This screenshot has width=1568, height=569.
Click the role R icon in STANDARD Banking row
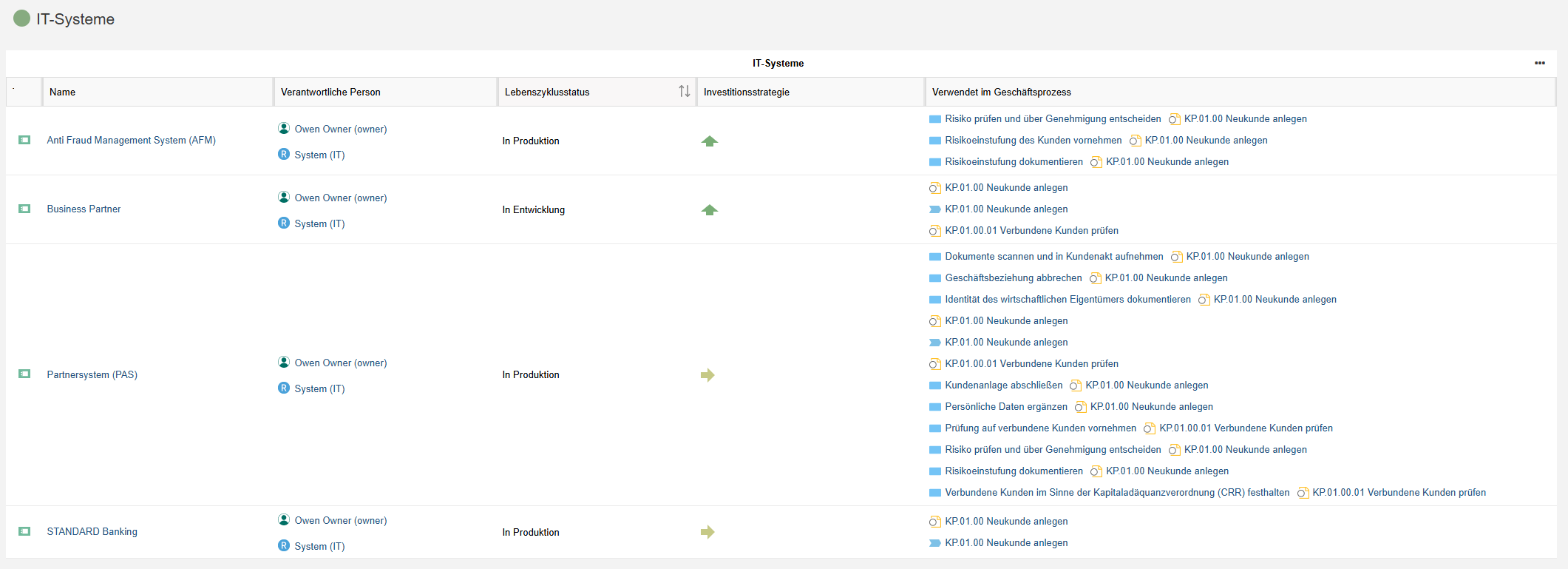point(284,545)
